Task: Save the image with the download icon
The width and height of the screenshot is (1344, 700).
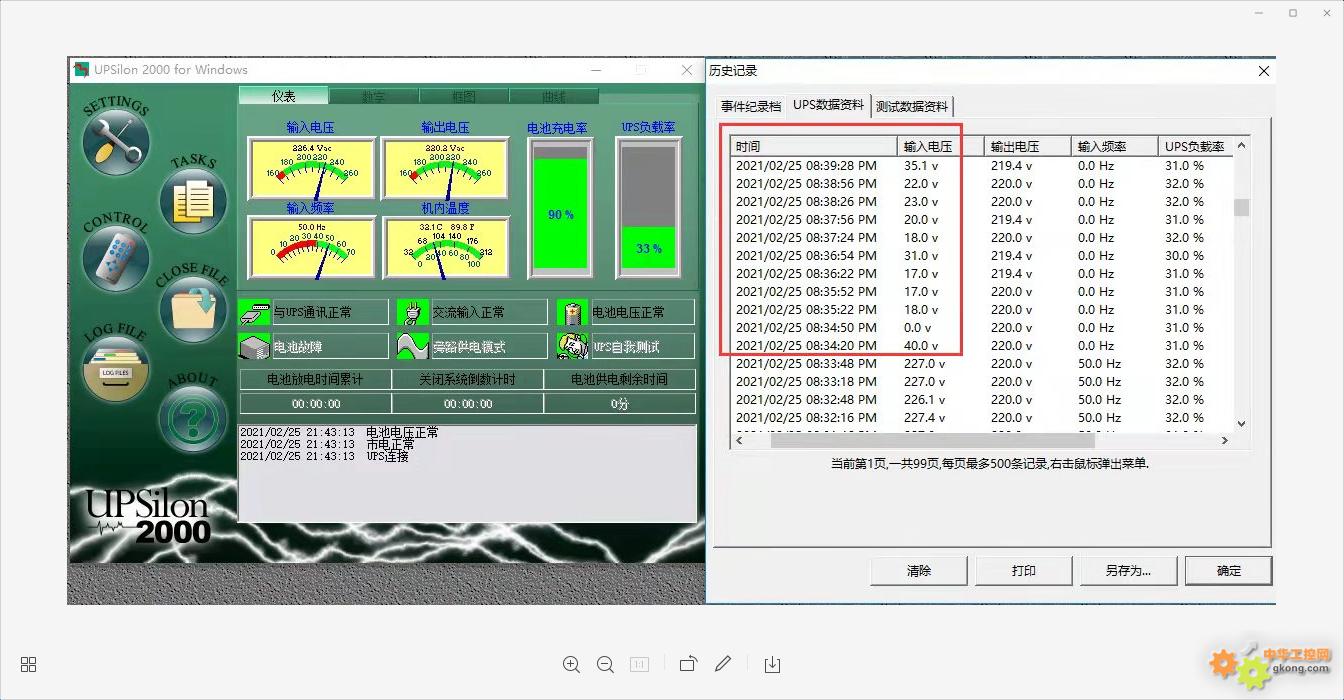Action: click(x=772, y=664)
